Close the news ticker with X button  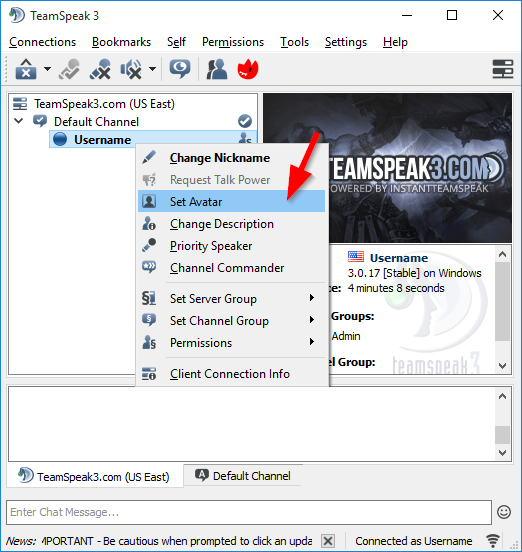point(328,541)
